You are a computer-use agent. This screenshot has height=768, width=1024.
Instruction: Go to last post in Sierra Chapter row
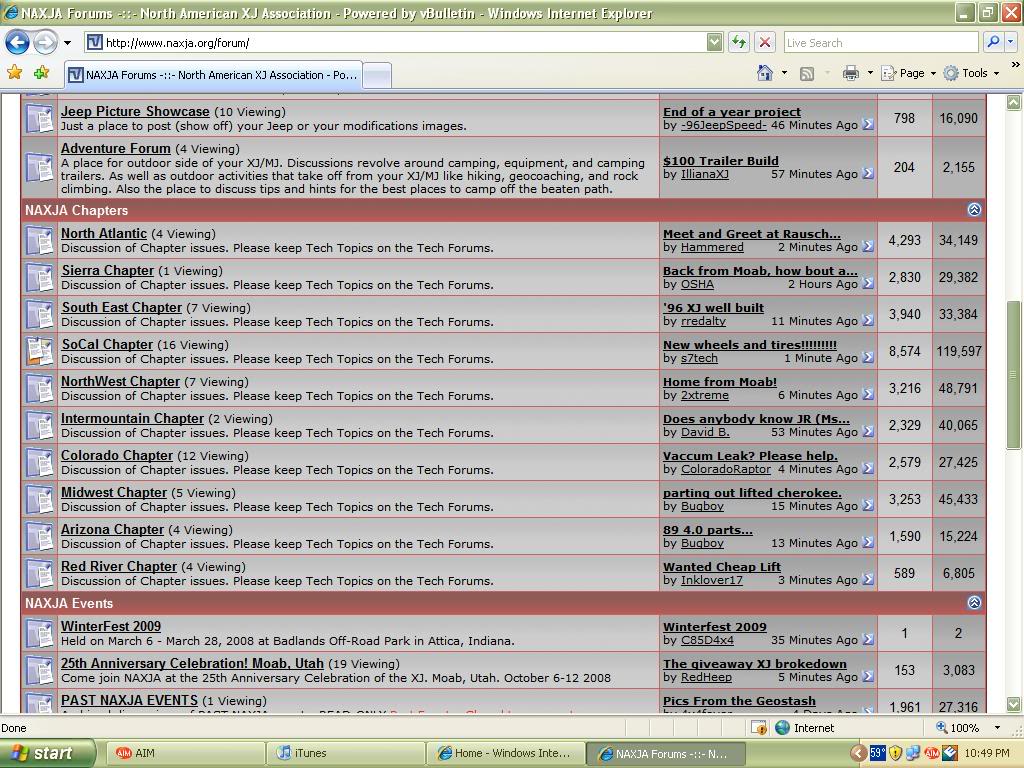click(x=867, y=283)
